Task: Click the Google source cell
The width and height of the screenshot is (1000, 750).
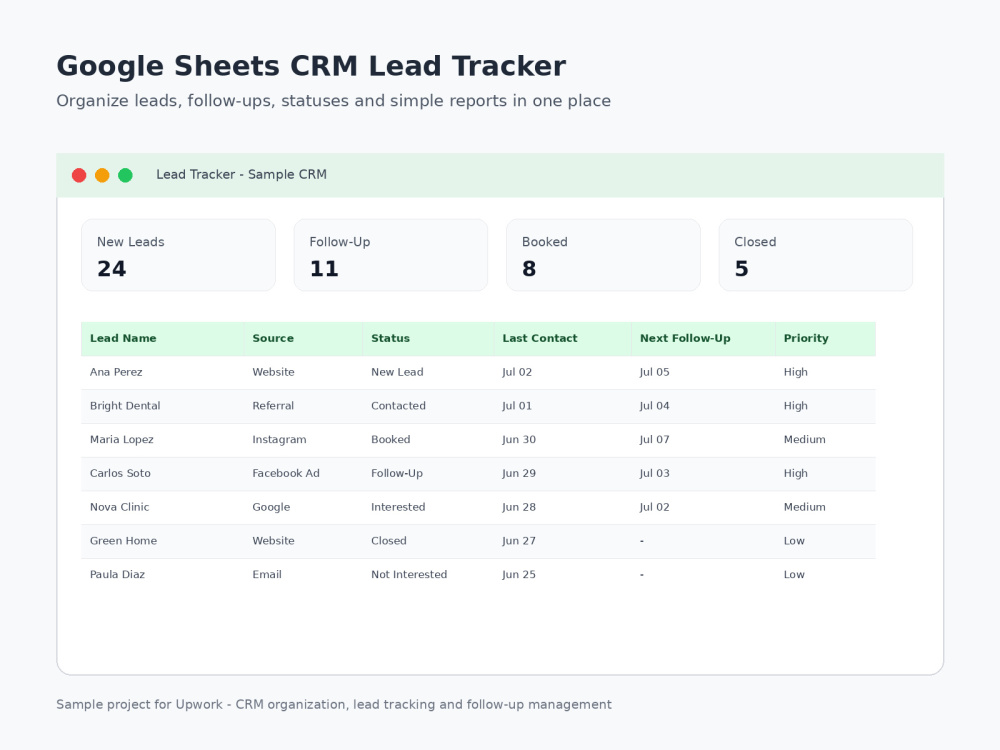Action: click(304, 508)
